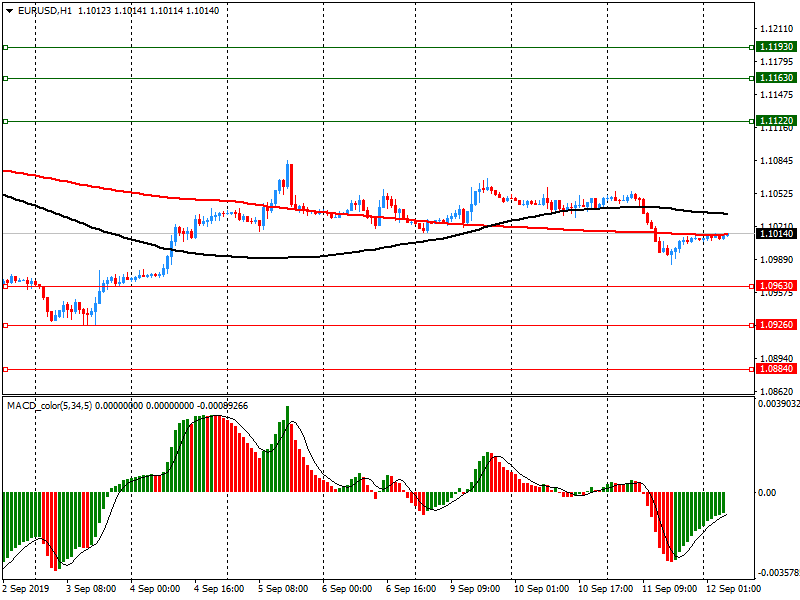
Task: Click the left handle of the 1.08840 line
Action: tap(6, 369)
